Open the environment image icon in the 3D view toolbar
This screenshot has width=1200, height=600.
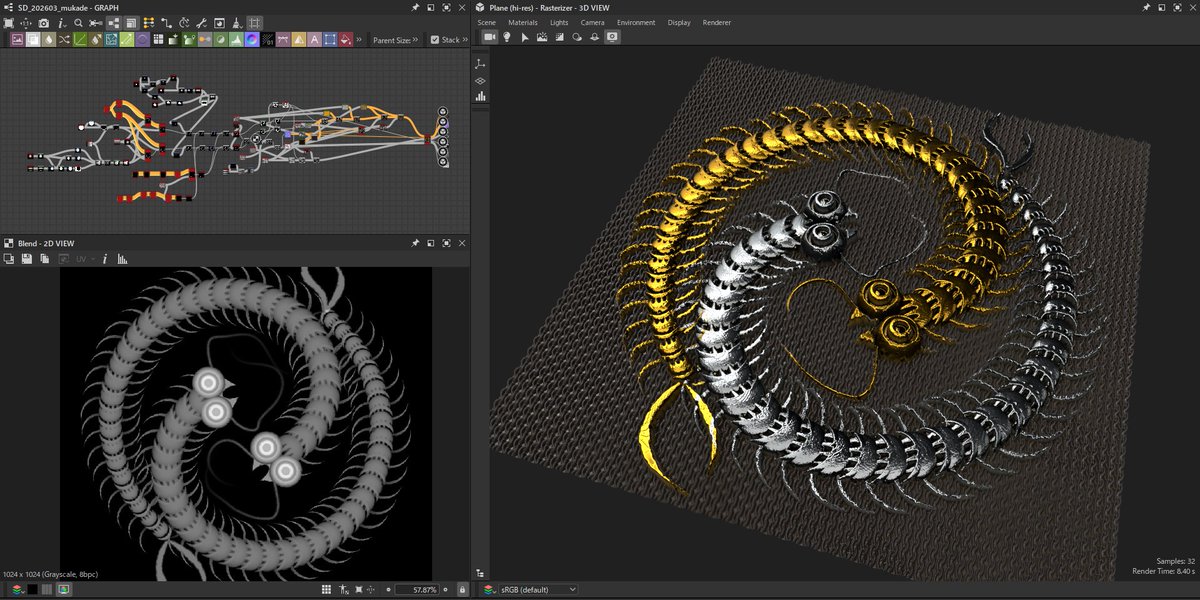pos(542,37)
